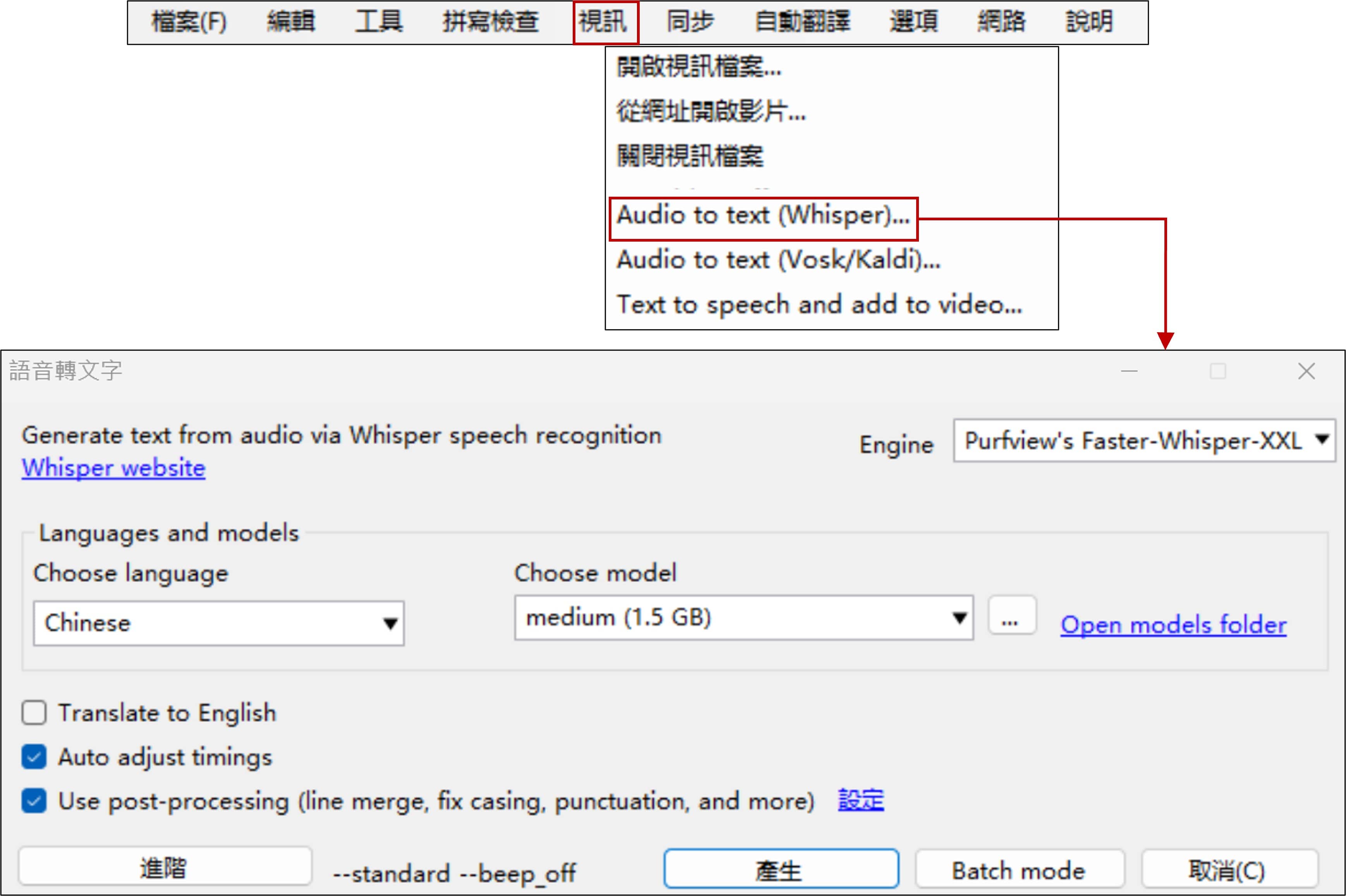Toggle Use post-processing checkbox
Screen dimensions: 1346x896
pos(34,801)
